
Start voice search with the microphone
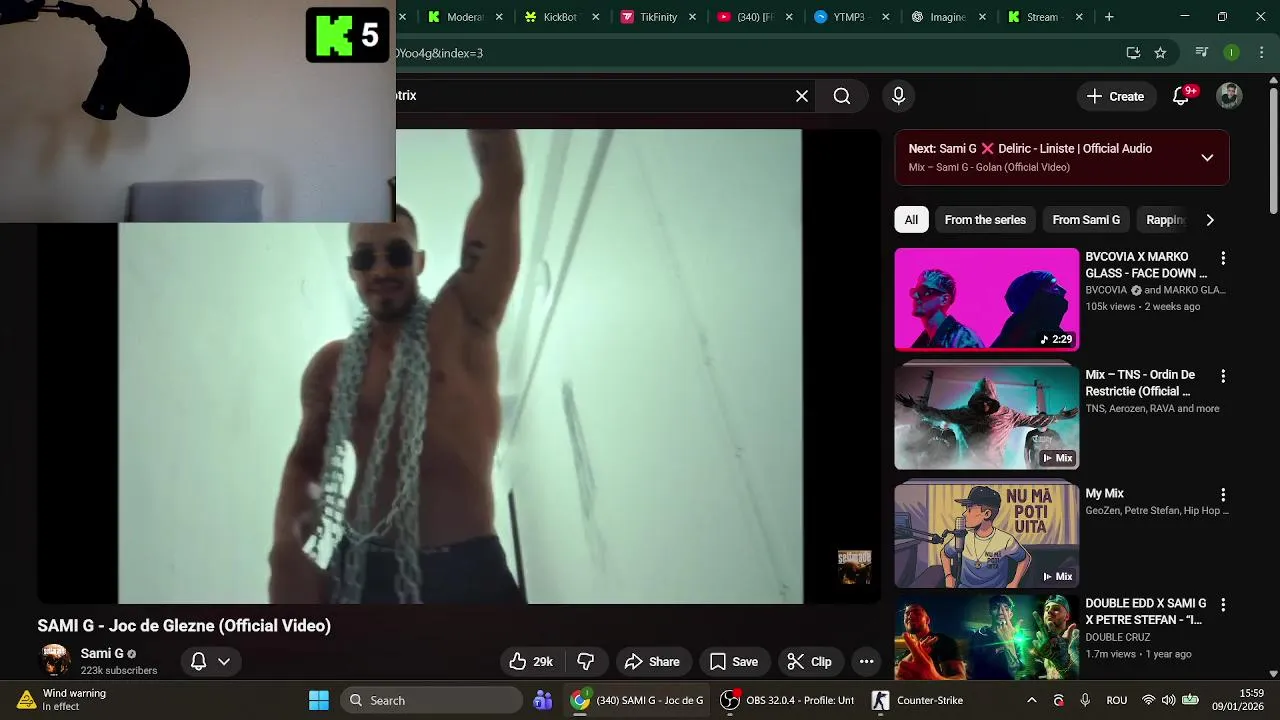(x=898, y=96)
